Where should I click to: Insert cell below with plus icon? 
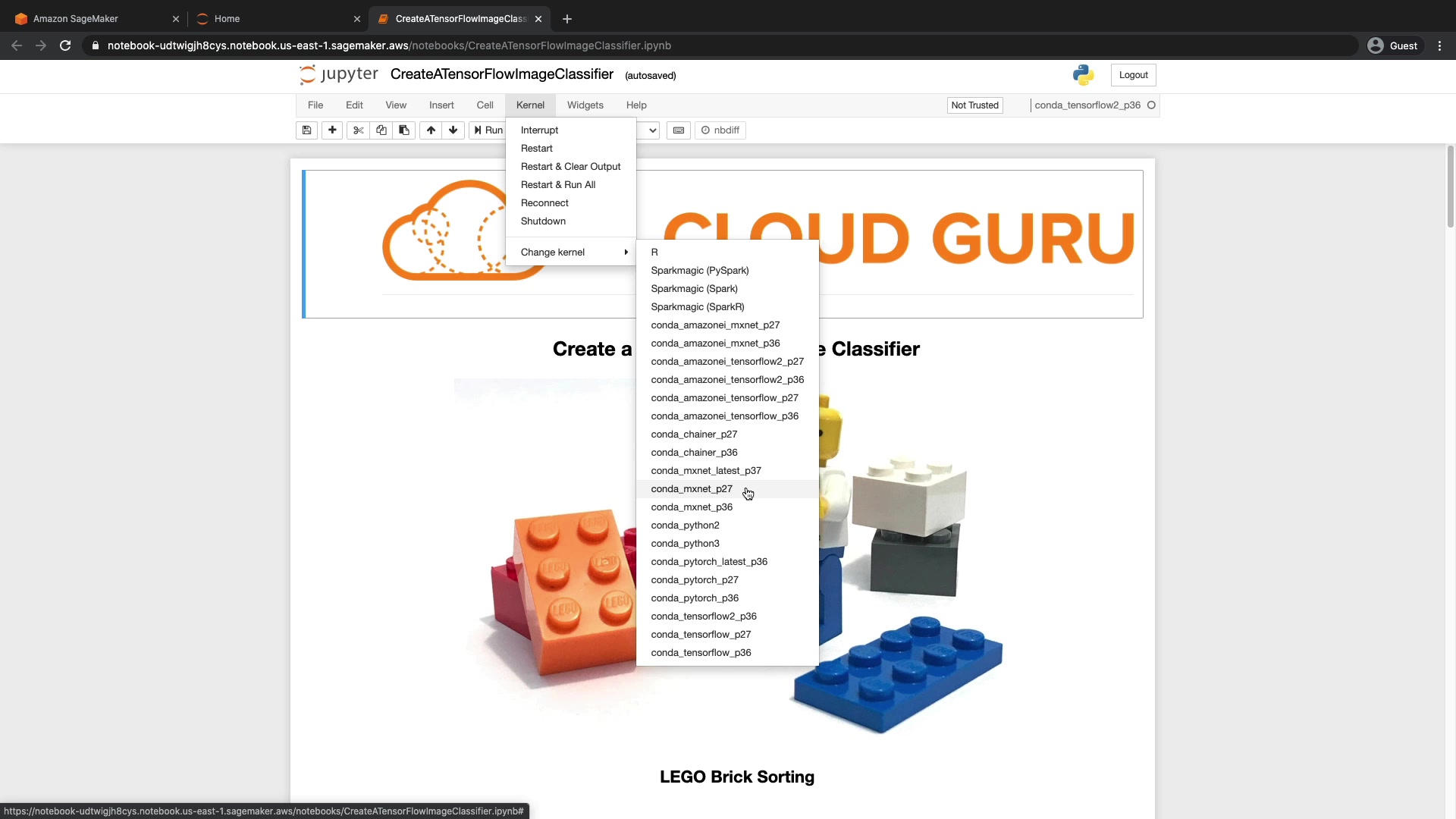tap(332, 130)
